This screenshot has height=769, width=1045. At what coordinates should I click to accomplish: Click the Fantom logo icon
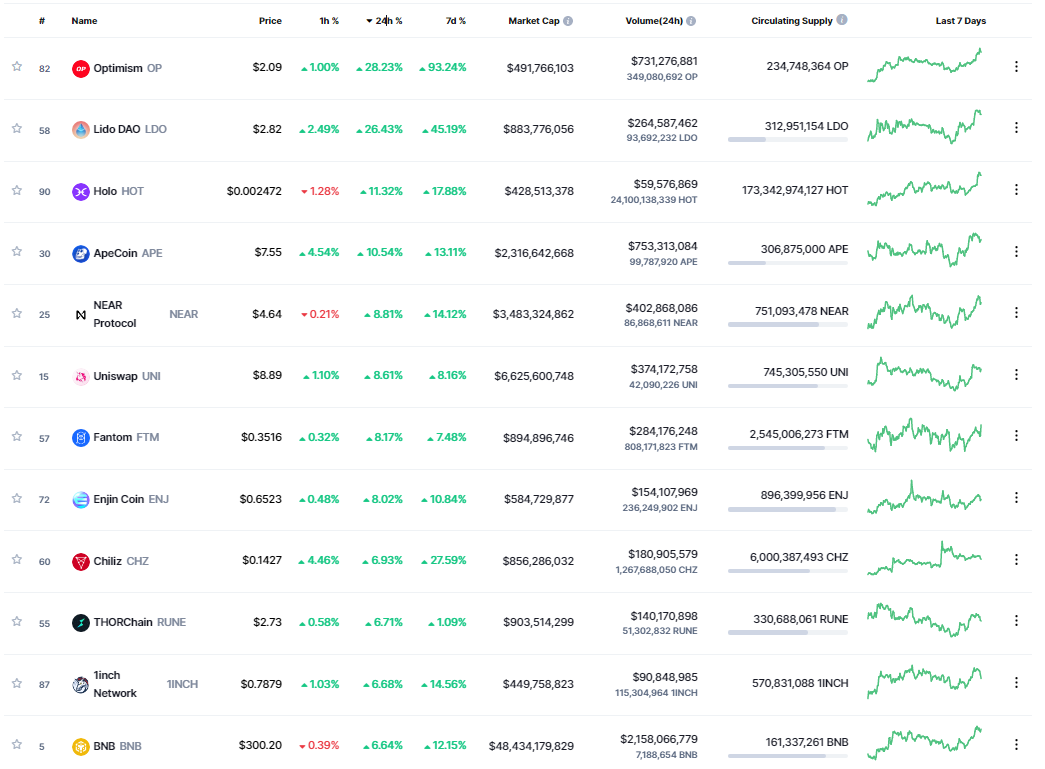tap(81, 438)
